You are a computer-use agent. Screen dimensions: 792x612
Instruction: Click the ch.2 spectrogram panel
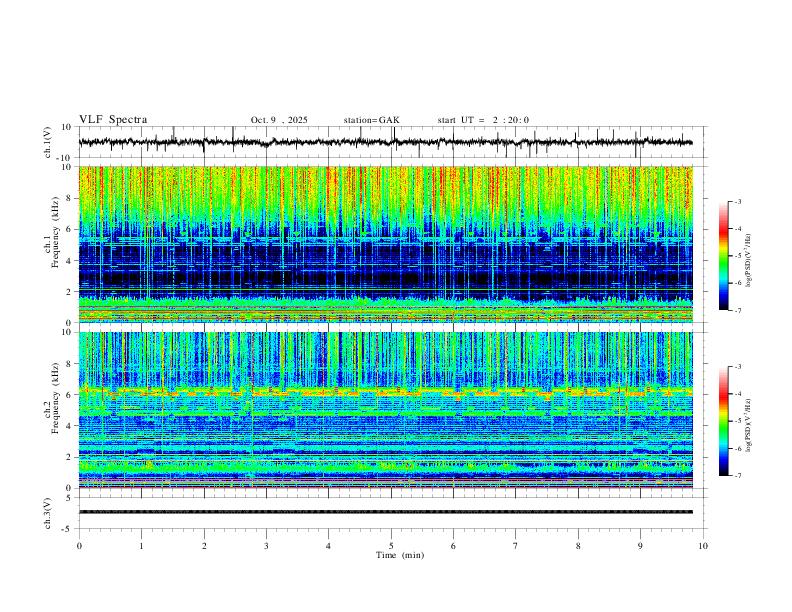[385, 410]
